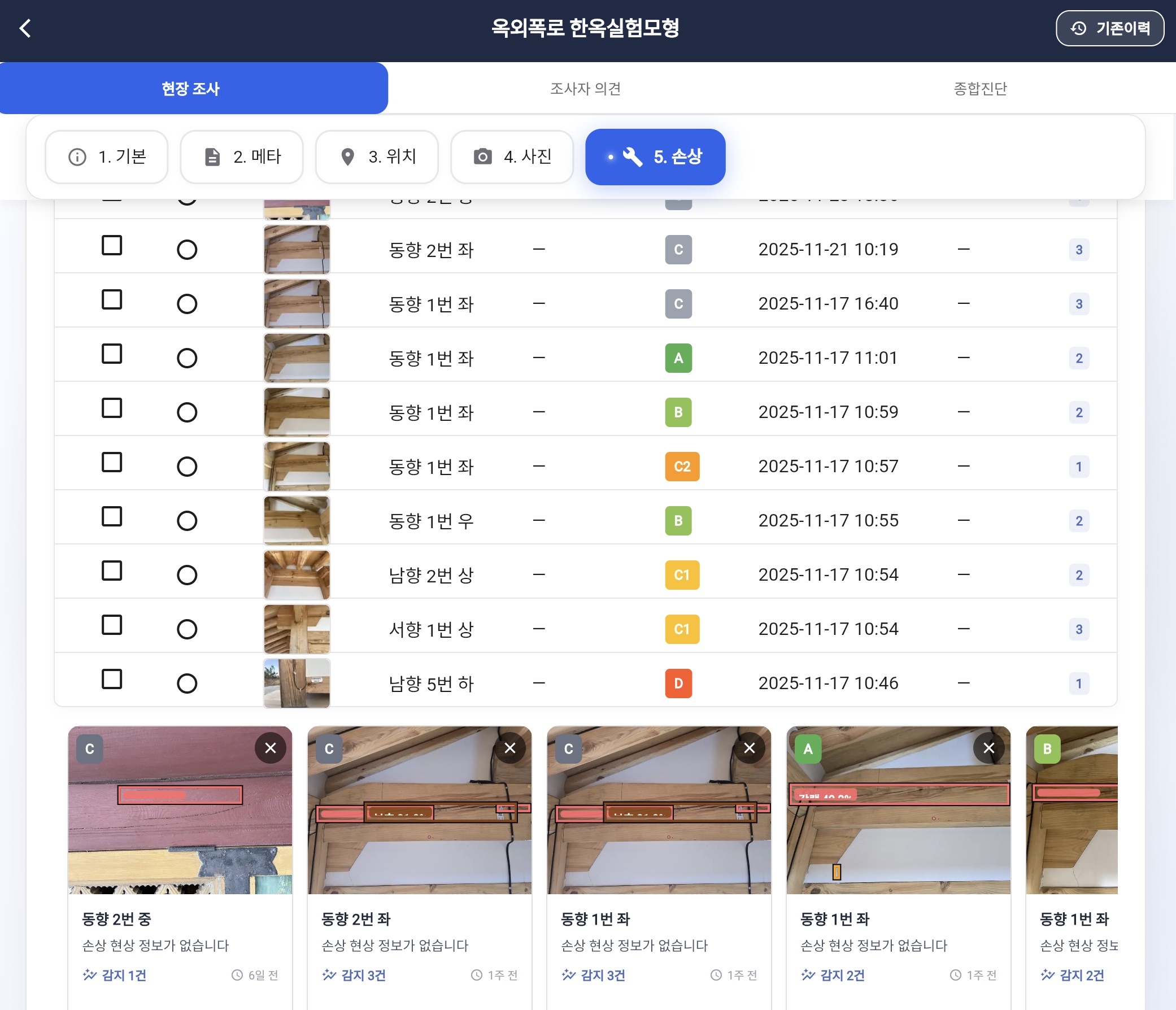Open 감지 2건 on the A-grade card
This screenshot has width=1176, height=1010.
click(x=833, y=975)
